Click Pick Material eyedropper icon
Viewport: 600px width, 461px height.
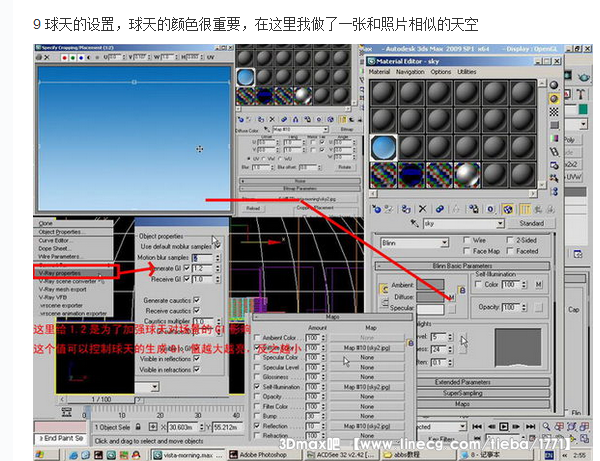point(414,223)
